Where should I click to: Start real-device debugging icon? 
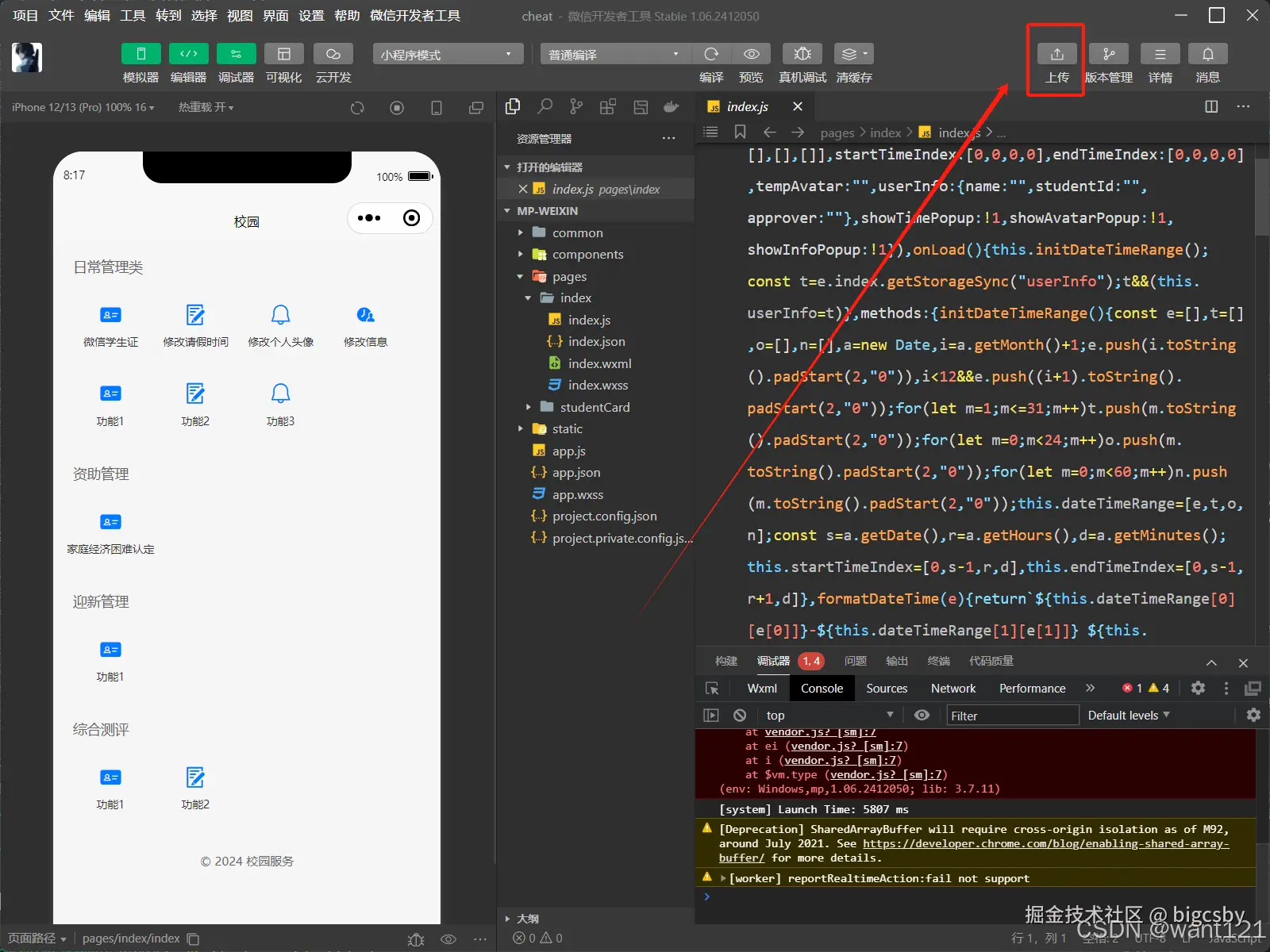tap(802, 54)
